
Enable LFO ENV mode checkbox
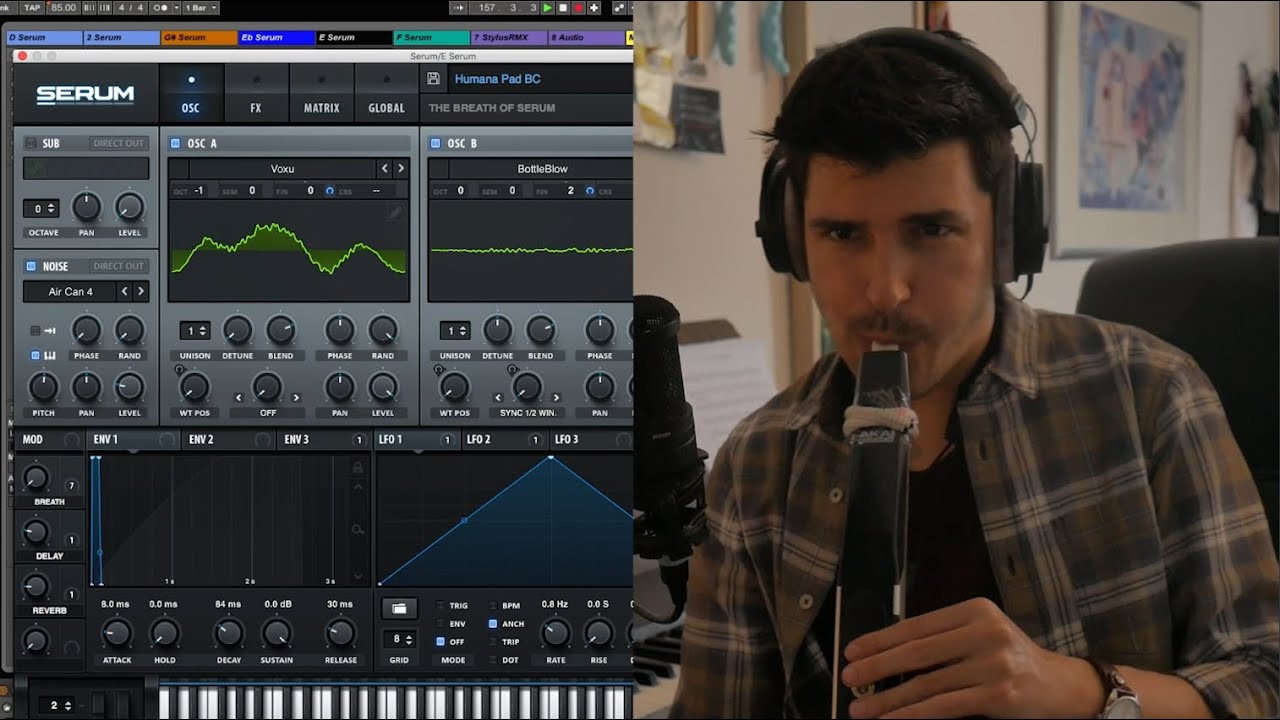441,624
